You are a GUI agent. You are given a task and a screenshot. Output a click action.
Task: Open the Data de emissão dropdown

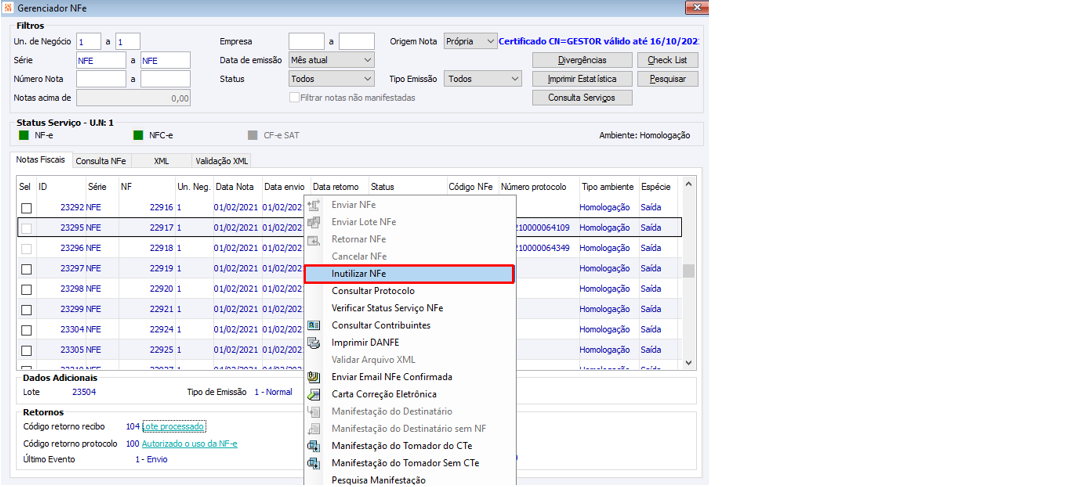pos(331,60)
